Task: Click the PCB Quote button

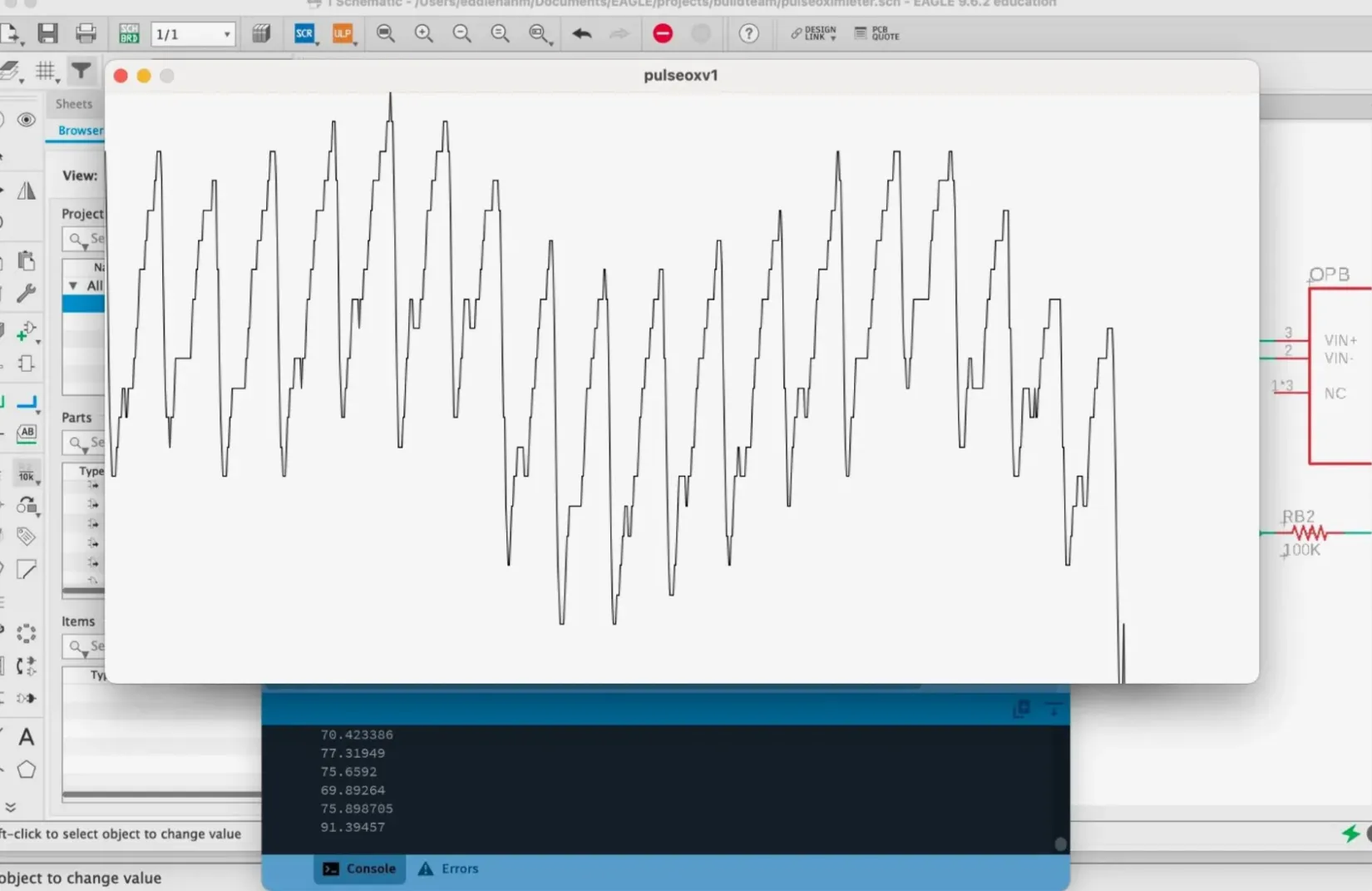Action: pos(877,33)
